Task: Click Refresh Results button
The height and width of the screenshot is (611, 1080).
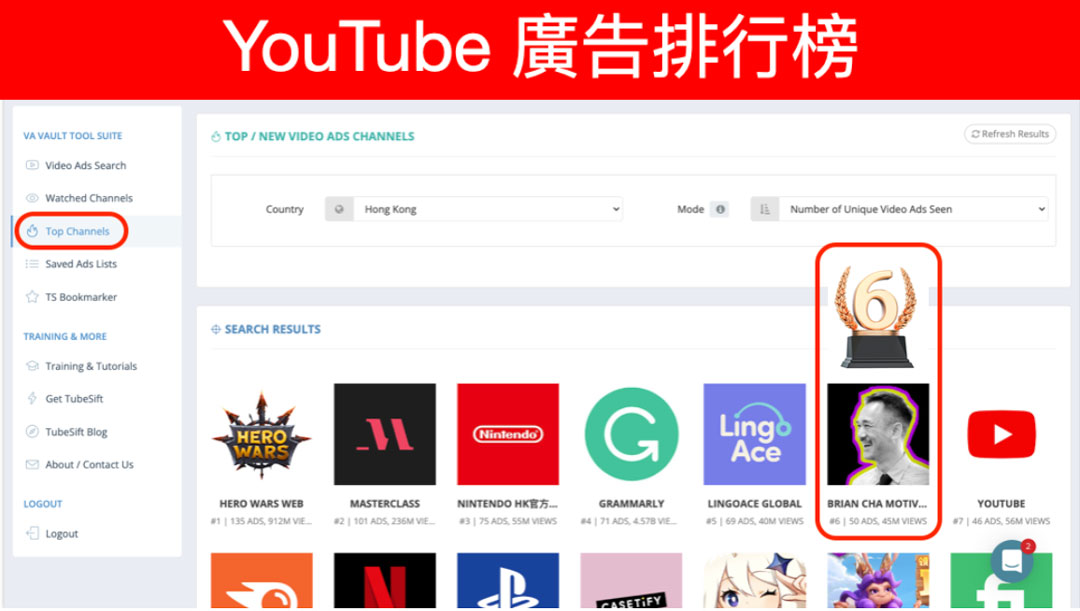Action: point(1010,134)
